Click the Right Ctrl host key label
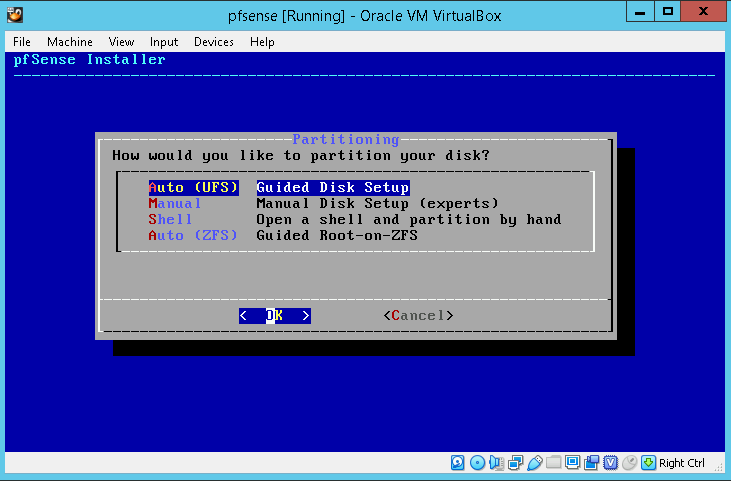This screenshot has height=481, width=731. pyautogui.click(x=682, y=463)
